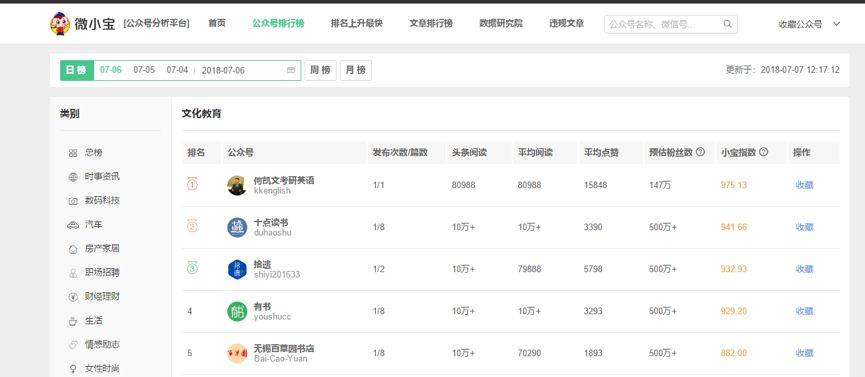Open 无锡百草园书店 avatar
The image size is (865, 377).
(x=237, y=353)
